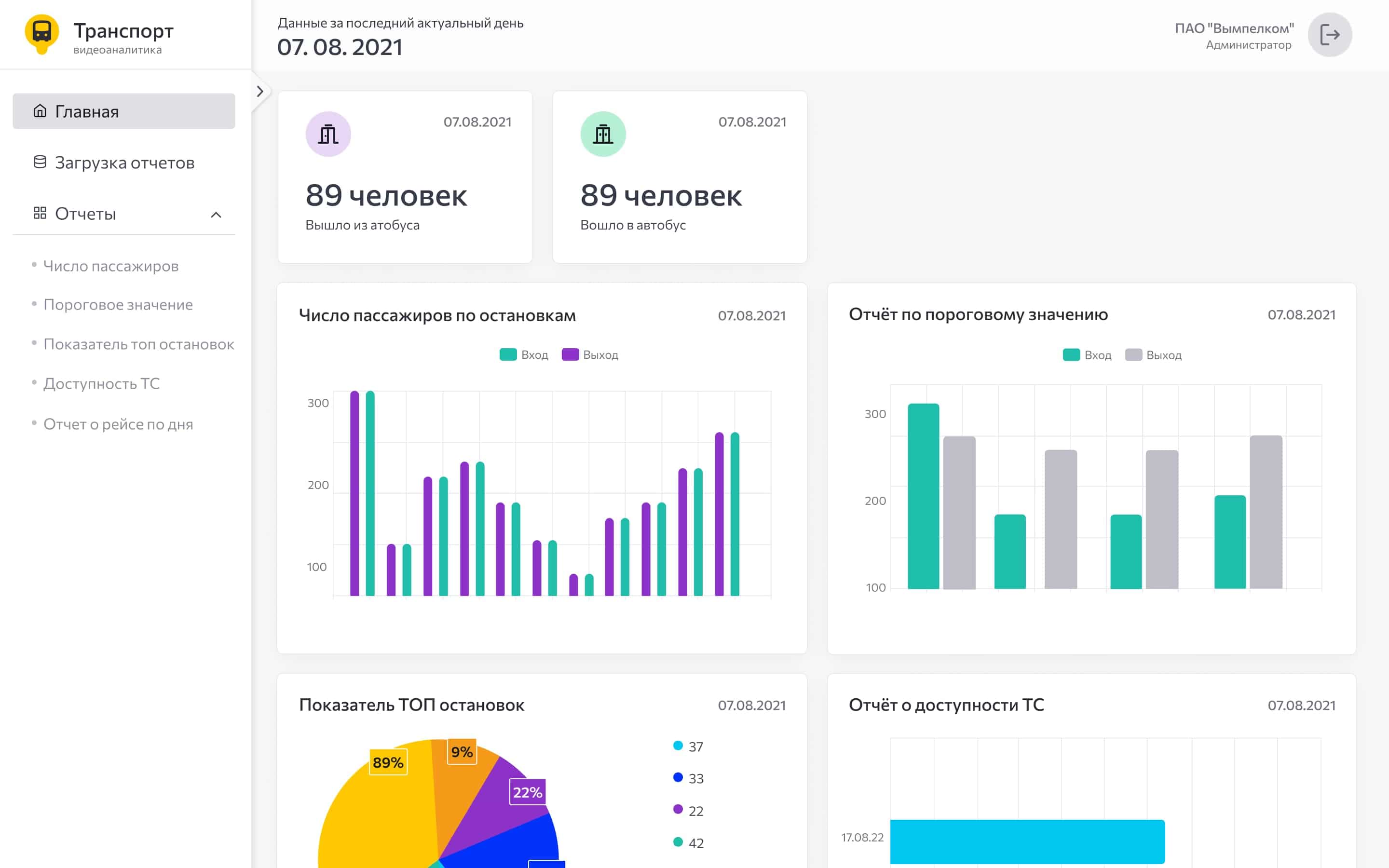This screenshot has width=1389, height=868.
Task: Open Число пассажиров report
Action: coord(111,266)
